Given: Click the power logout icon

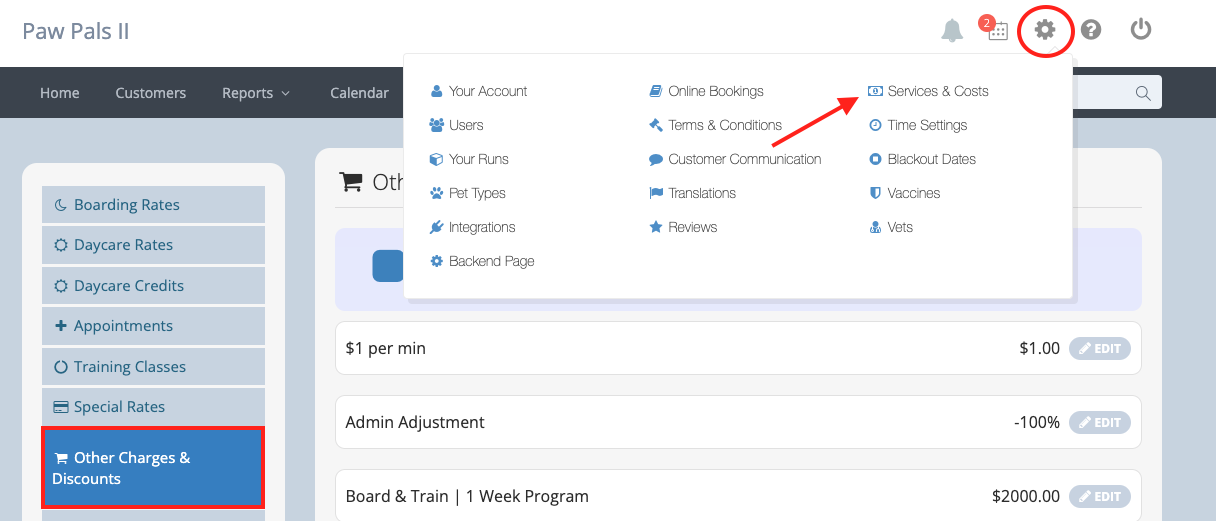Looking at the screenshot, I should pyautogui.click(x=1141, y=30).
